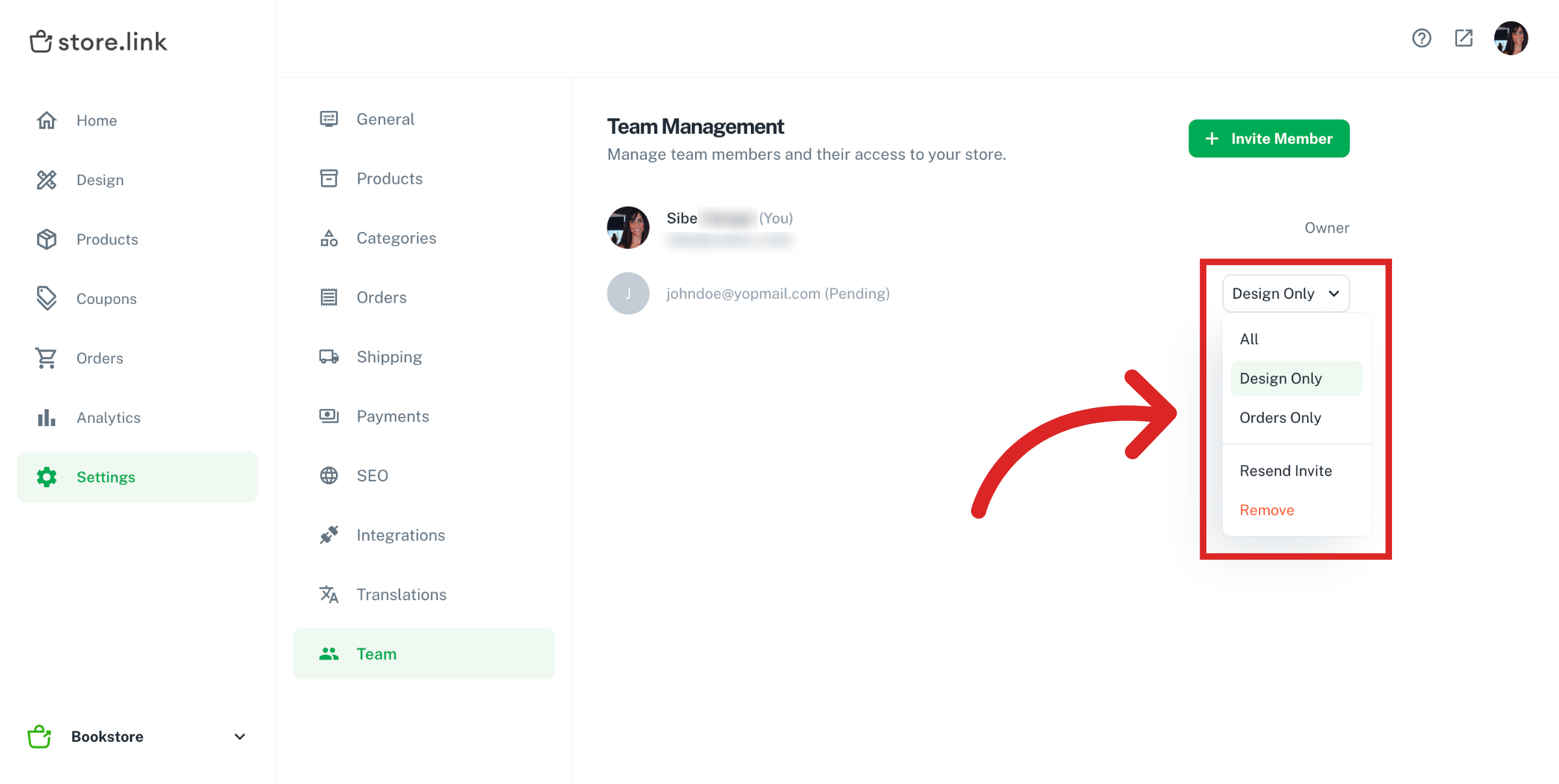Select the Orders cart icon
1559x784 pixels.
click(x=46, y=358)
